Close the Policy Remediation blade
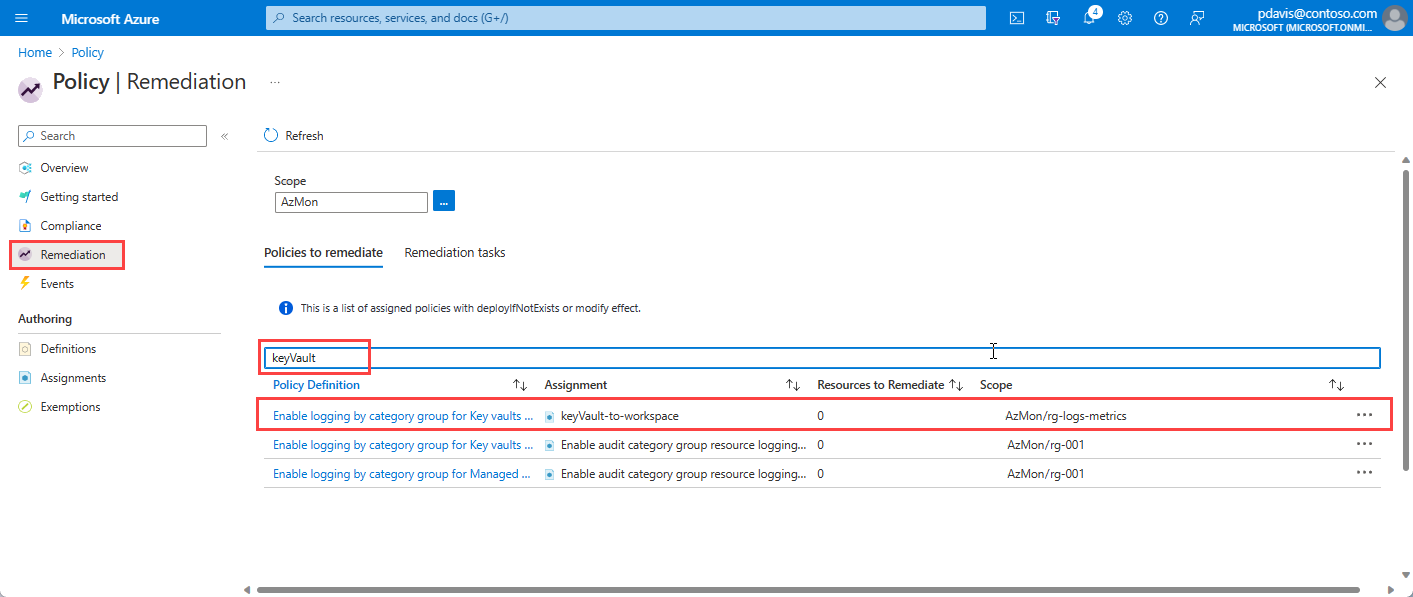Screen dimensions: 1413x597 1380,82
